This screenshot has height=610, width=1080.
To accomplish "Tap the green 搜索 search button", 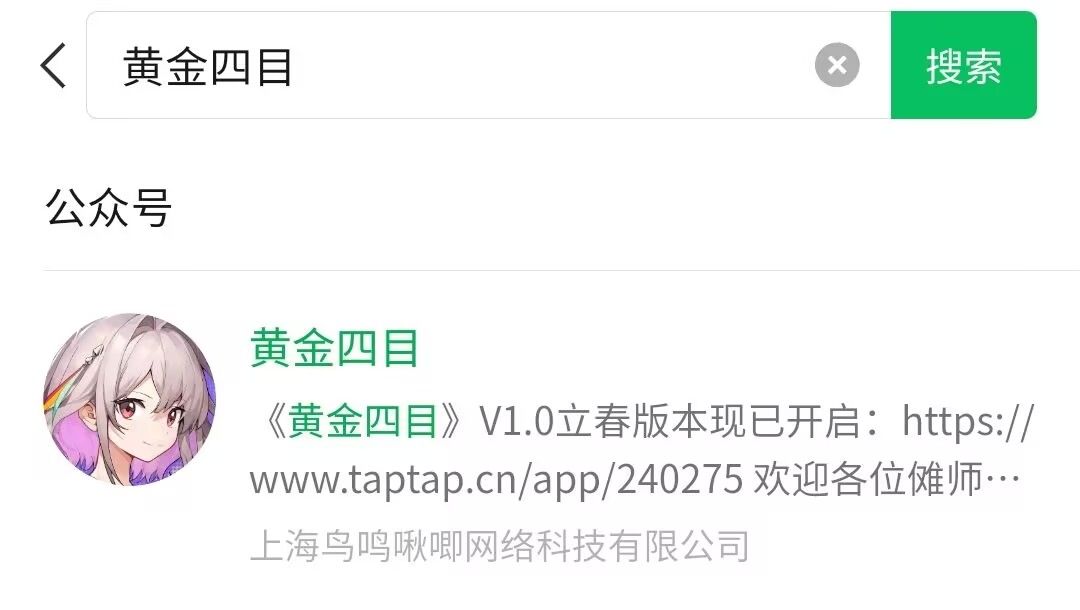I will click(964, 65).
